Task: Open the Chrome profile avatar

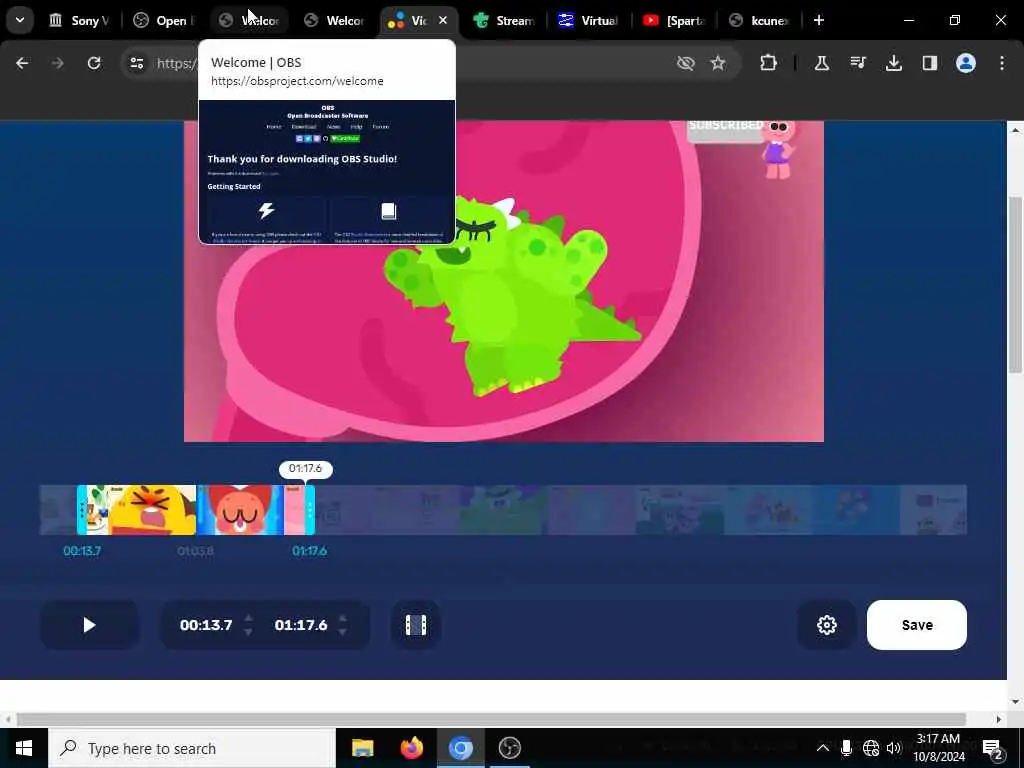Action: 965,63
